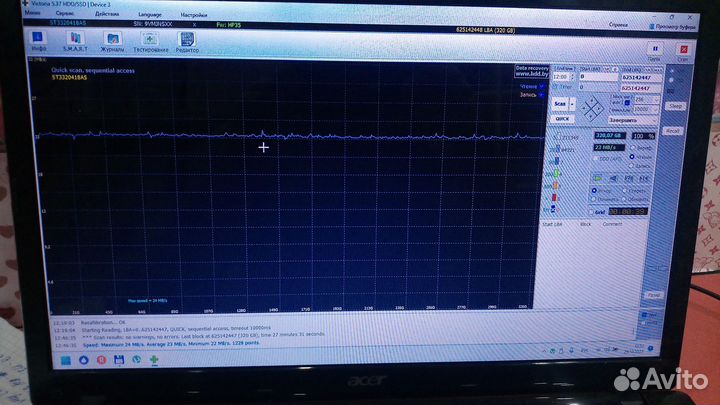The height and width of the screenshot is (405, 720).
Task: Click the Sleep button
Action: pos(675,105)
